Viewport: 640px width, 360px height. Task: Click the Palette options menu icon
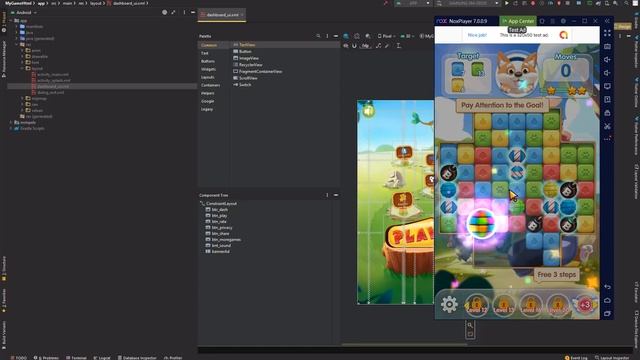(x=327, y=36)
